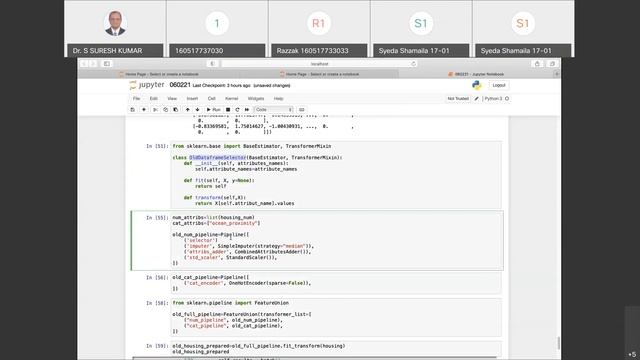Copy selected cells using the copy icon

[x=165, y=110]
